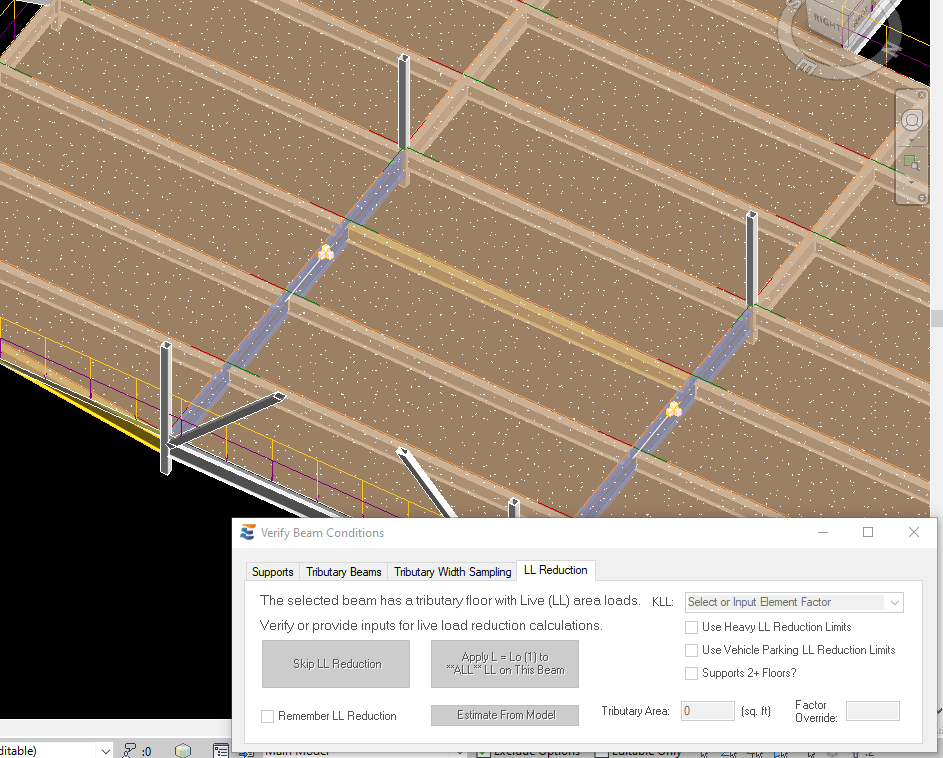Enable Use Heavy LL Reduction Limits
This screenshot has height=758, width=943.
(692, 627)
